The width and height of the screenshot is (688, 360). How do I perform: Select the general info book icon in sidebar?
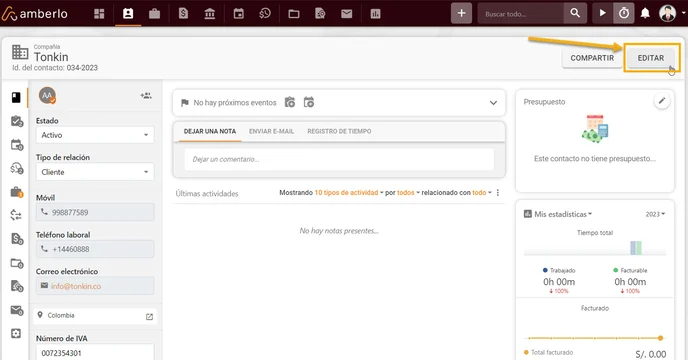coord(16,97)
